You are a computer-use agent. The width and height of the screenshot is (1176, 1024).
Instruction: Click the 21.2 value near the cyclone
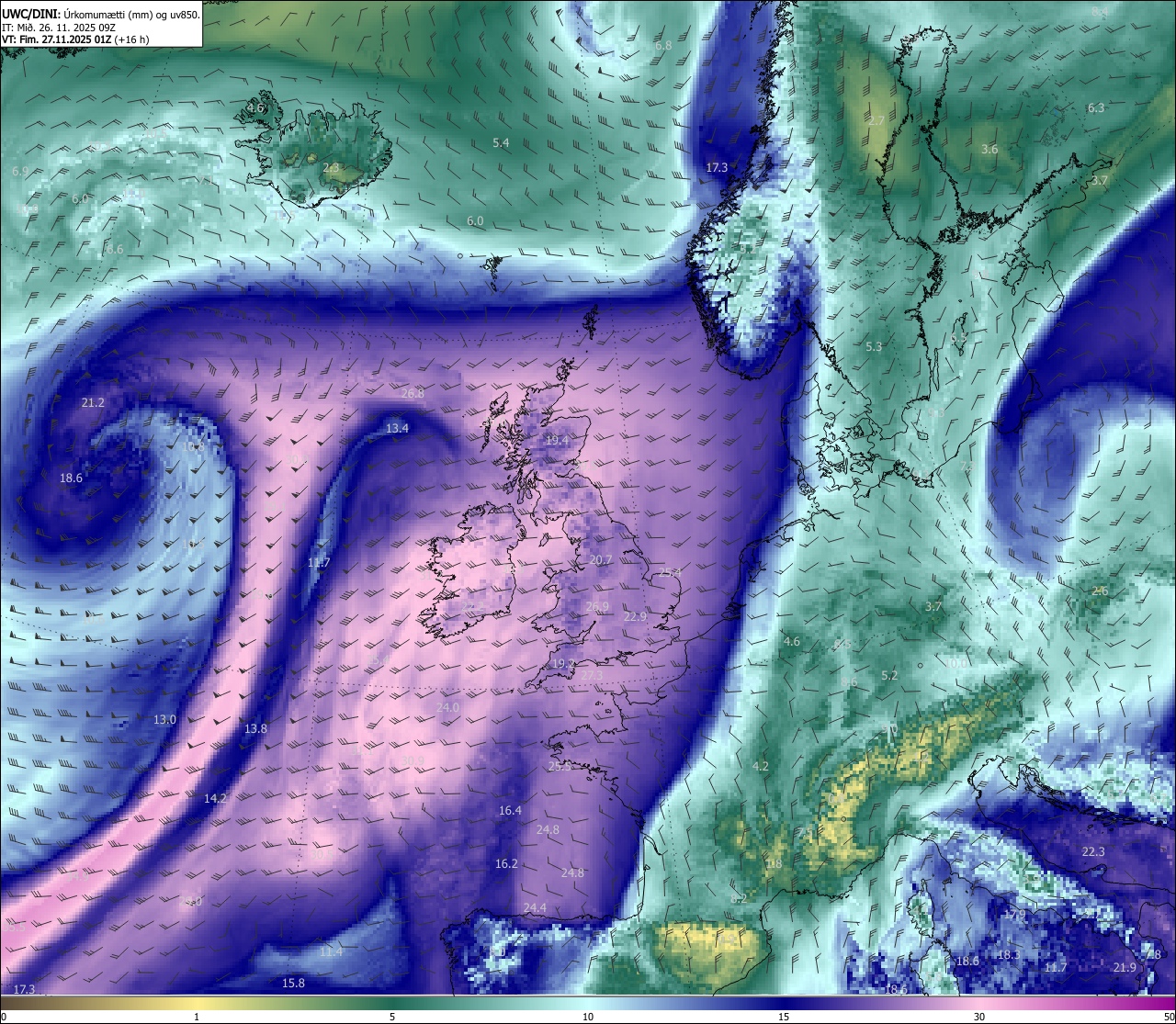click(x=93, y=403)
